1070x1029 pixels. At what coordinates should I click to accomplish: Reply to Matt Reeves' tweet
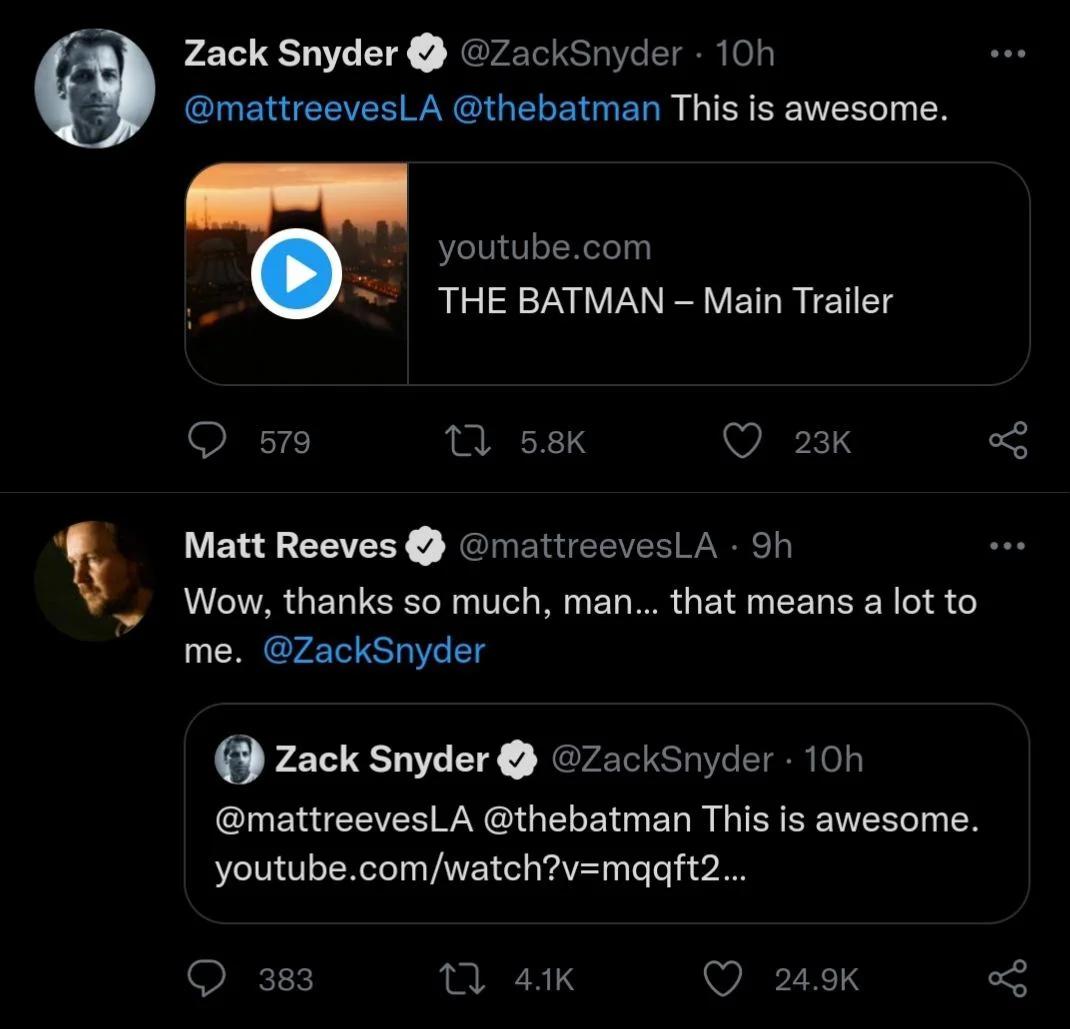point(207,979)
